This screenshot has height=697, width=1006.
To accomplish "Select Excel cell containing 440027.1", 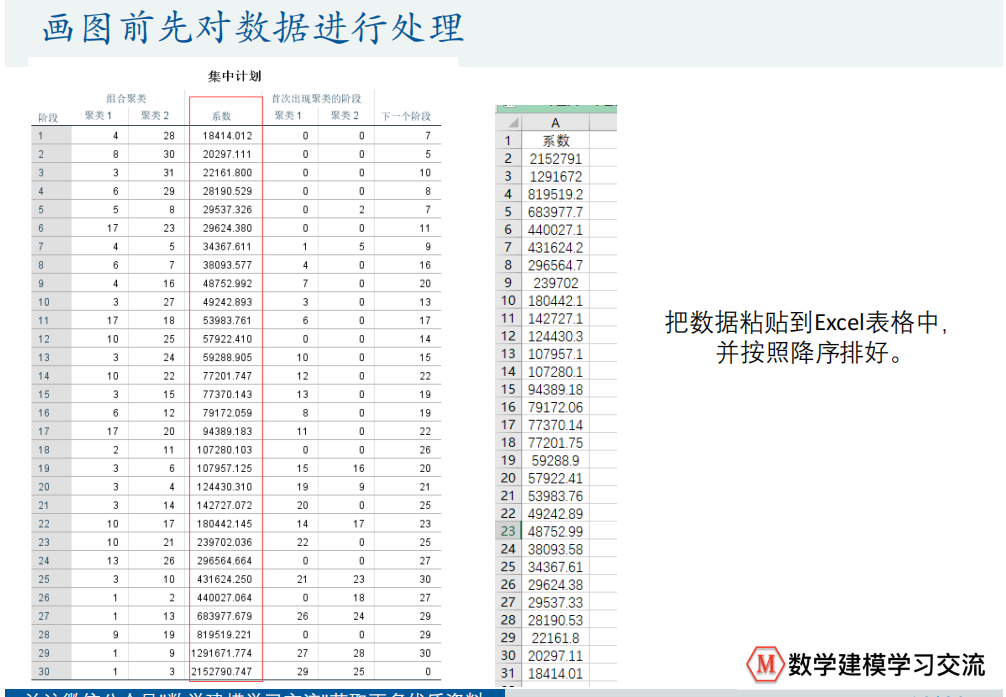I will point(556,230).
